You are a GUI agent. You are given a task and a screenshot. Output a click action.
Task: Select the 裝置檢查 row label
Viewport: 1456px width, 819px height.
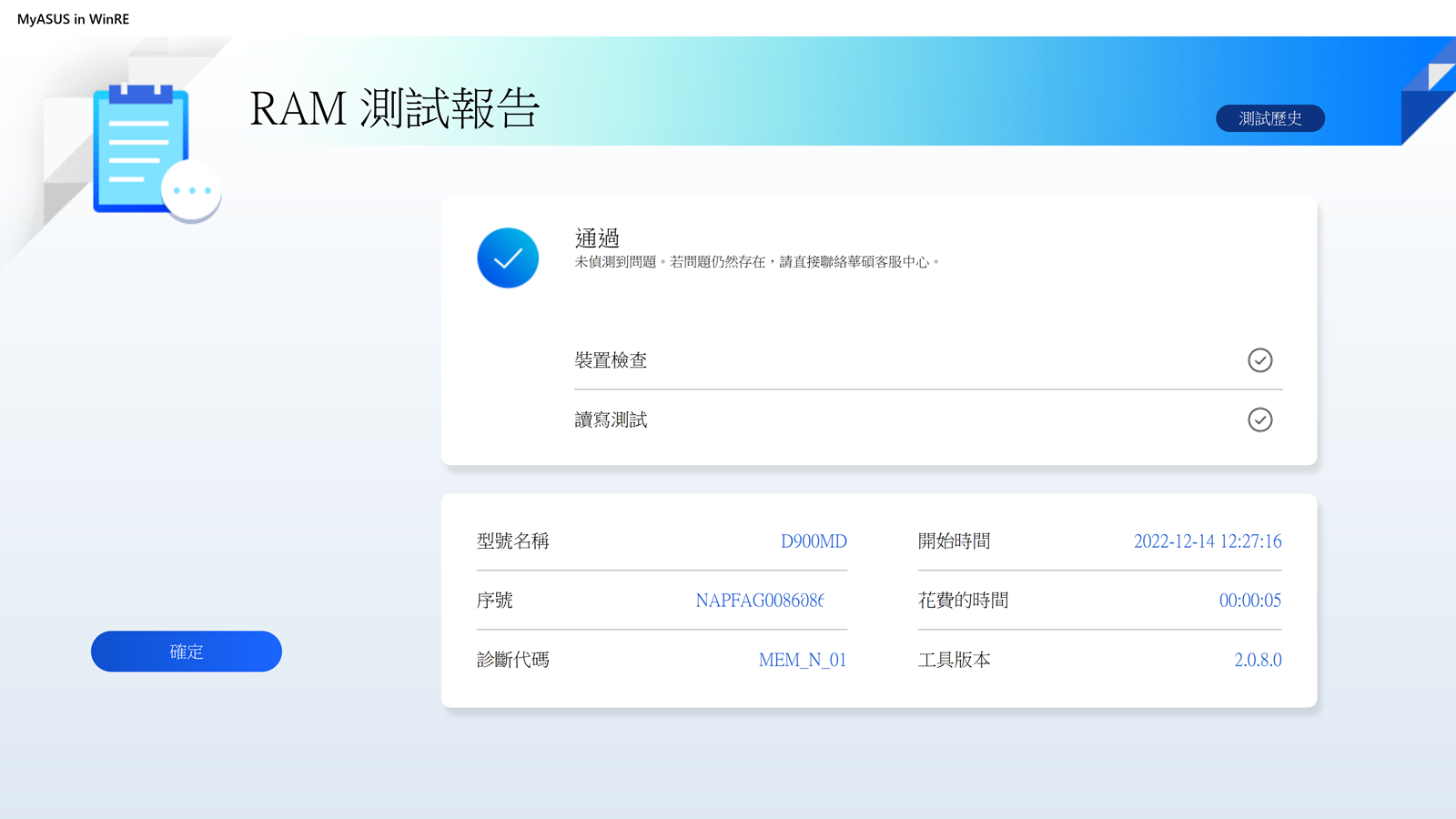pos(611,360)
